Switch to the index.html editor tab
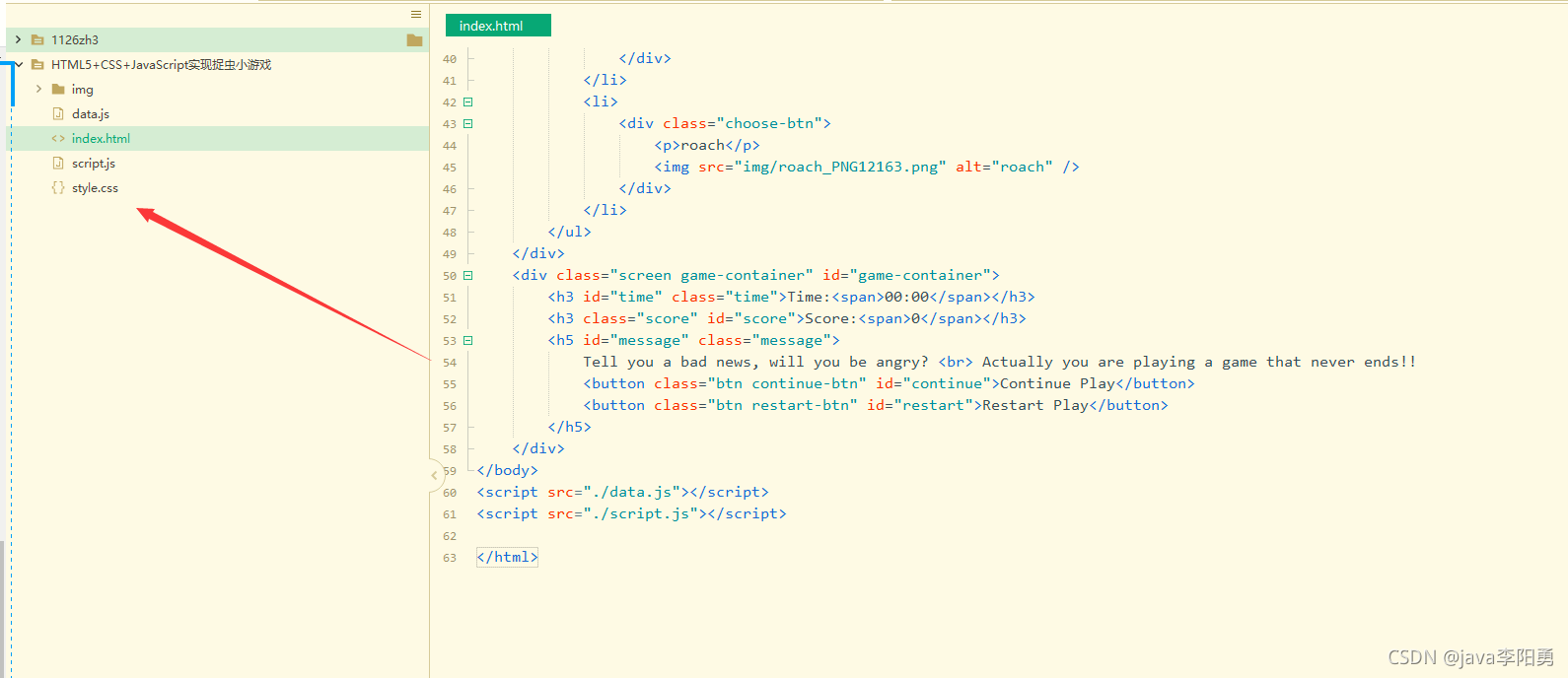Image resolution: width=1568 pixels, height=678 pixels. 498,26
